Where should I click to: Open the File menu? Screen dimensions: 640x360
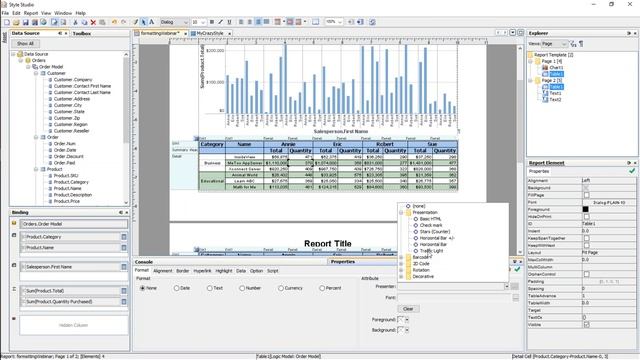pos(5,13)
